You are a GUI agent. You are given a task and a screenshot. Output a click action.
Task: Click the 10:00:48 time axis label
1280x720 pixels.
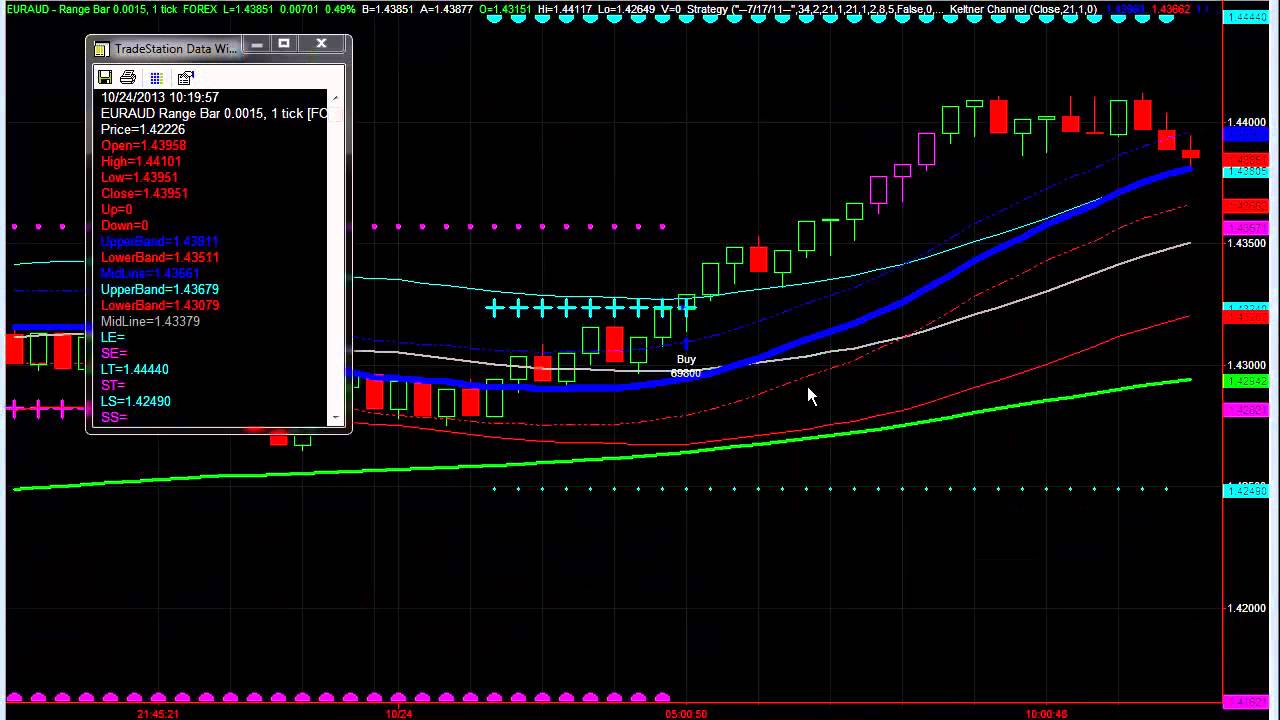click(1046, 714)
